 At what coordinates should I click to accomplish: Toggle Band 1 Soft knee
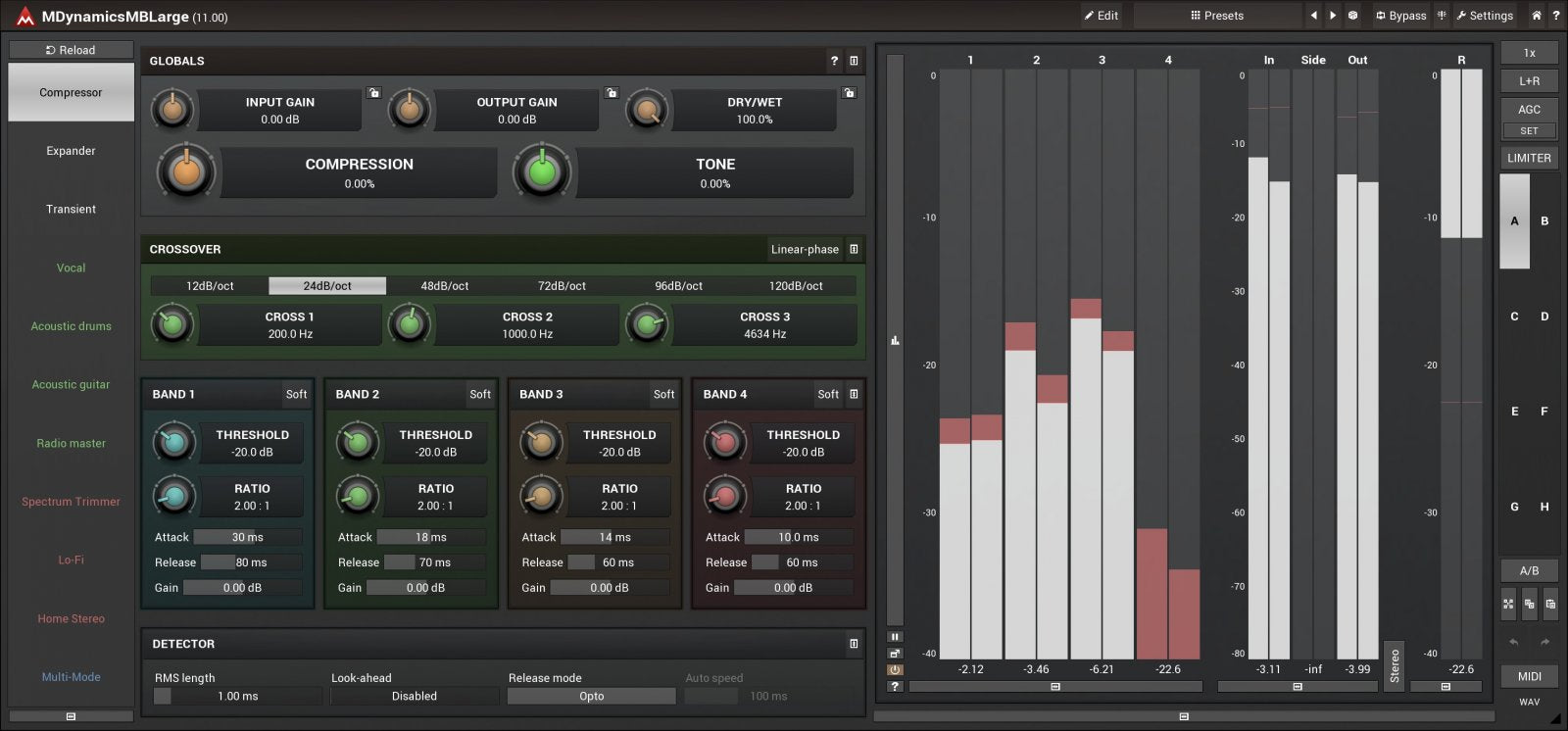pos(296,394)
